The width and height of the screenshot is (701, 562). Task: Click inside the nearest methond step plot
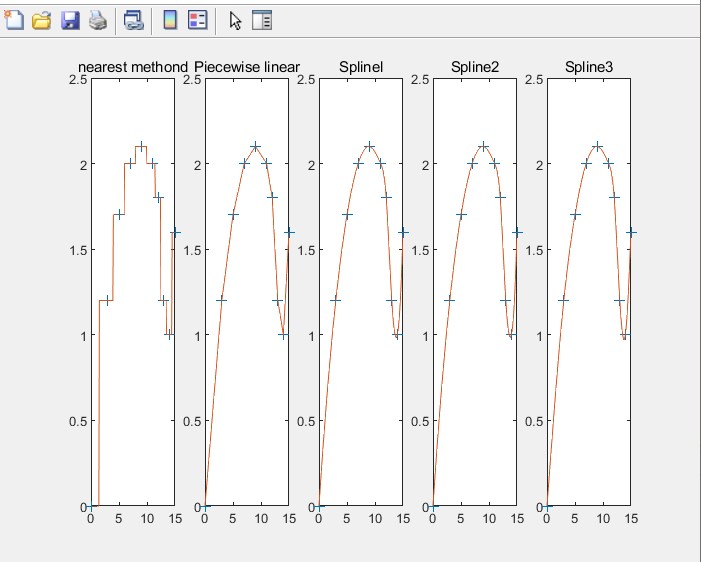point(133,292)
